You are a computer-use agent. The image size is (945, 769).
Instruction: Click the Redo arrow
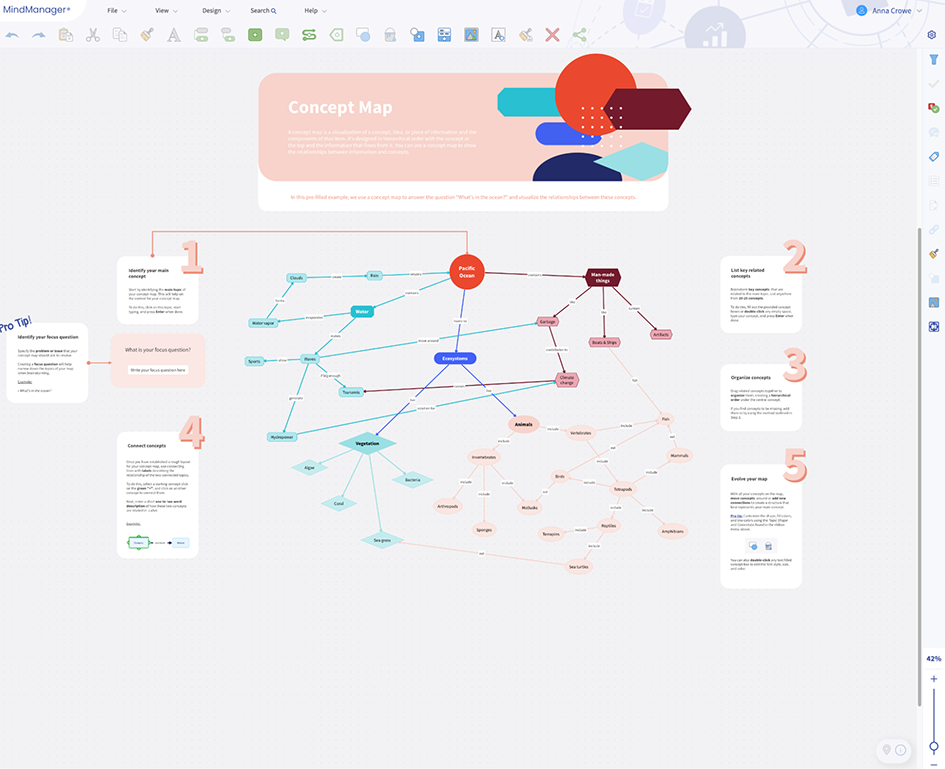(38, 34)
